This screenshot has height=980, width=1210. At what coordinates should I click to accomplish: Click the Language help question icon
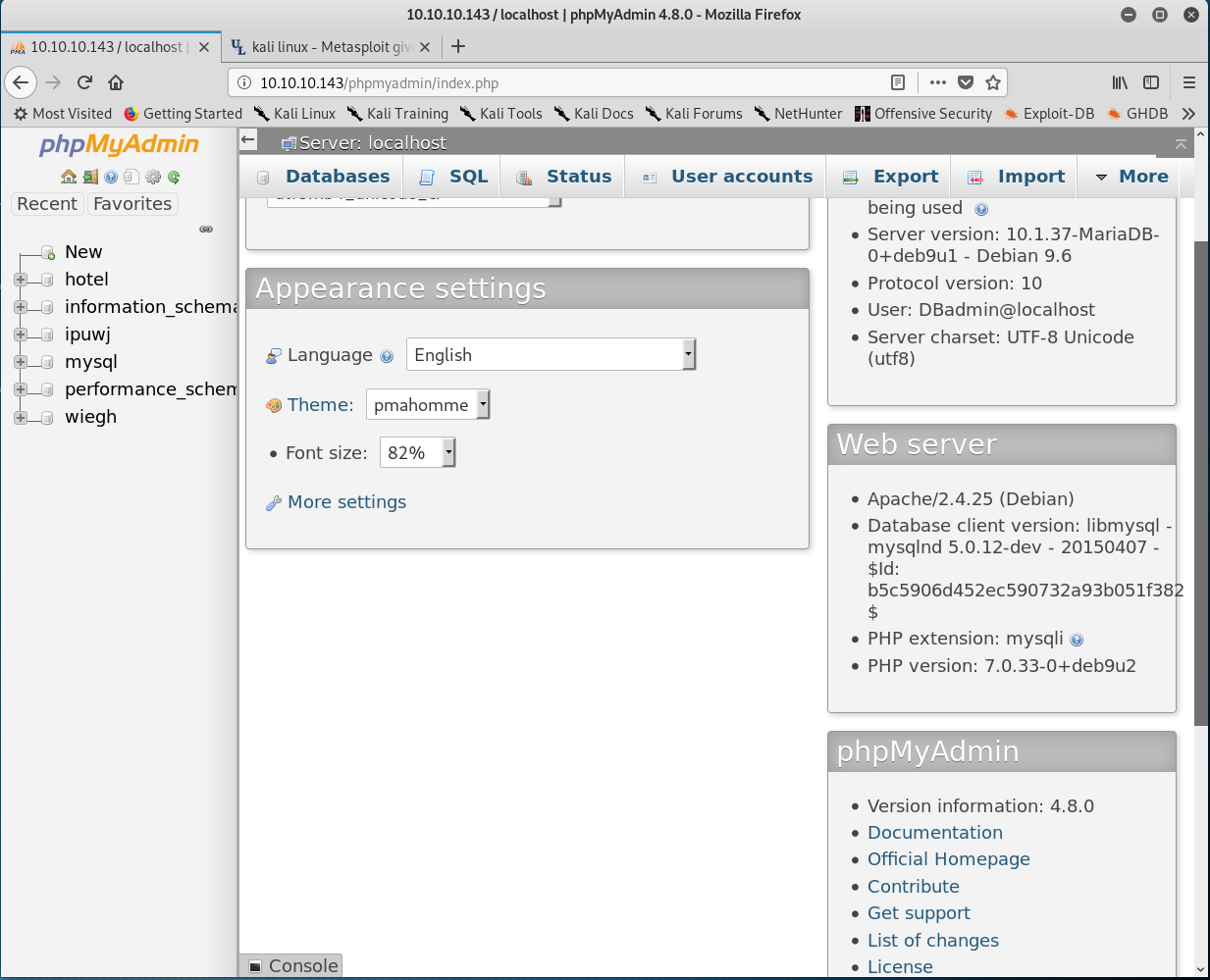[387, 356]
